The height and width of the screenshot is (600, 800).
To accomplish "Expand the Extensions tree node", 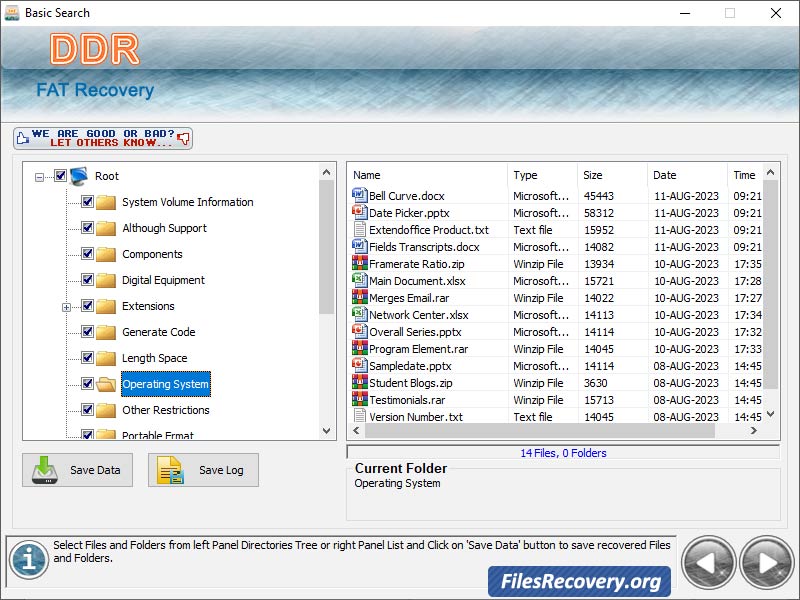I will pyautogui.click(x=66, y=306).
